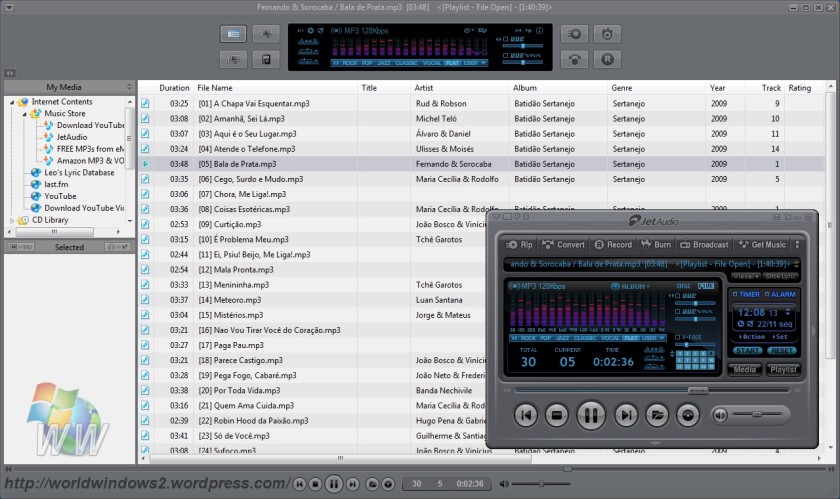The image size is (840, 499).
Task: Click stop icon in bottom bar
Action: pyautogui.click(x=316, y=484)
